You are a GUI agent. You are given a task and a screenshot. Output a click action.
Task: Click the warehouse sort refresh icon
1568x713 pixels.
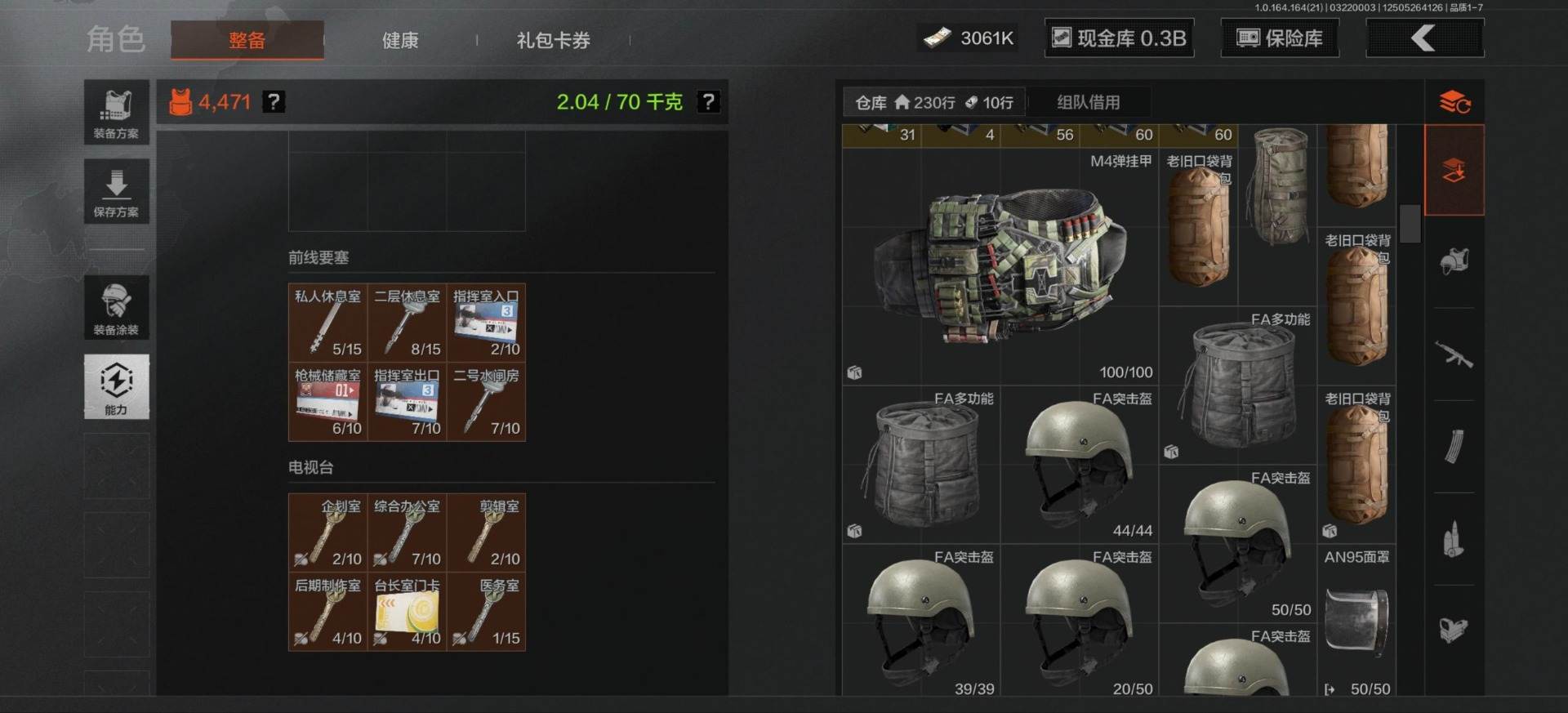click(1454, 103)
